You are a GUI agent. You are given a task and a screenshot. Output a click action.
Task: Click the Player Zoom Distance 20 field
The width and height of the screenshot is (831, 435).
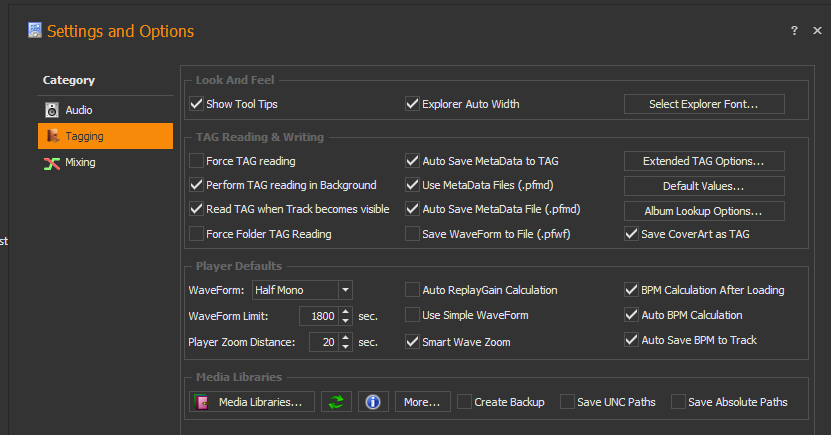pyautogui.click(x=324, y=342)
